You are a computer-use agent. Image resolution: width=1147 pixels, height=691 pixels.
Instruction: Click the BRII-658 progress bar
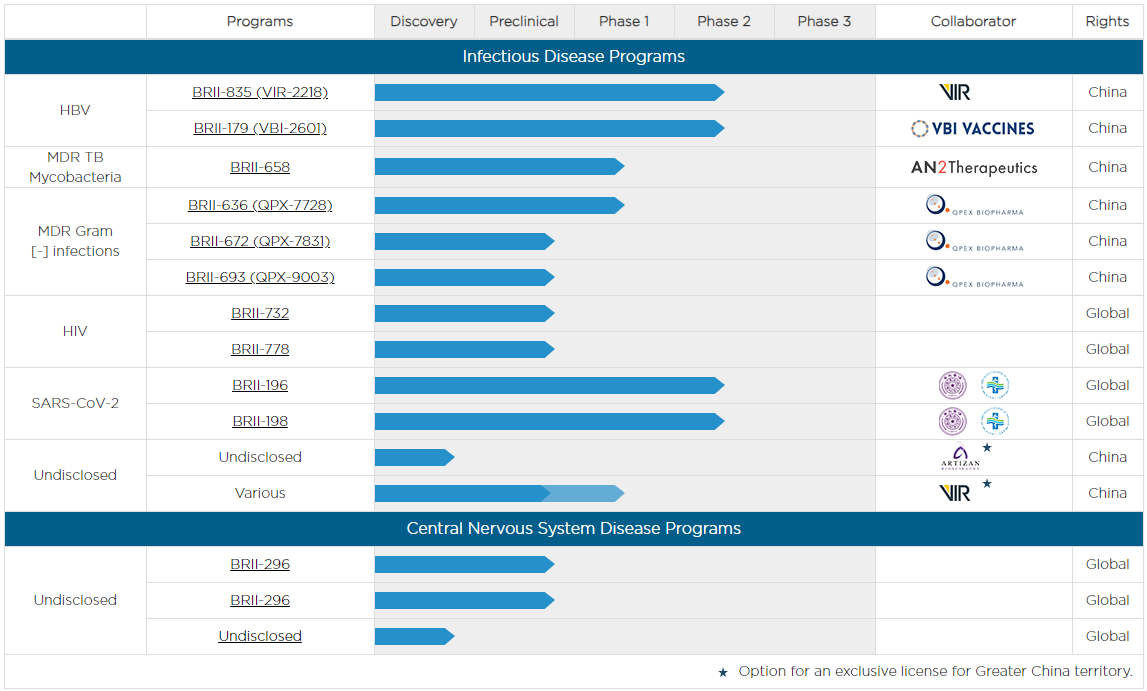(x=498, y=167)
